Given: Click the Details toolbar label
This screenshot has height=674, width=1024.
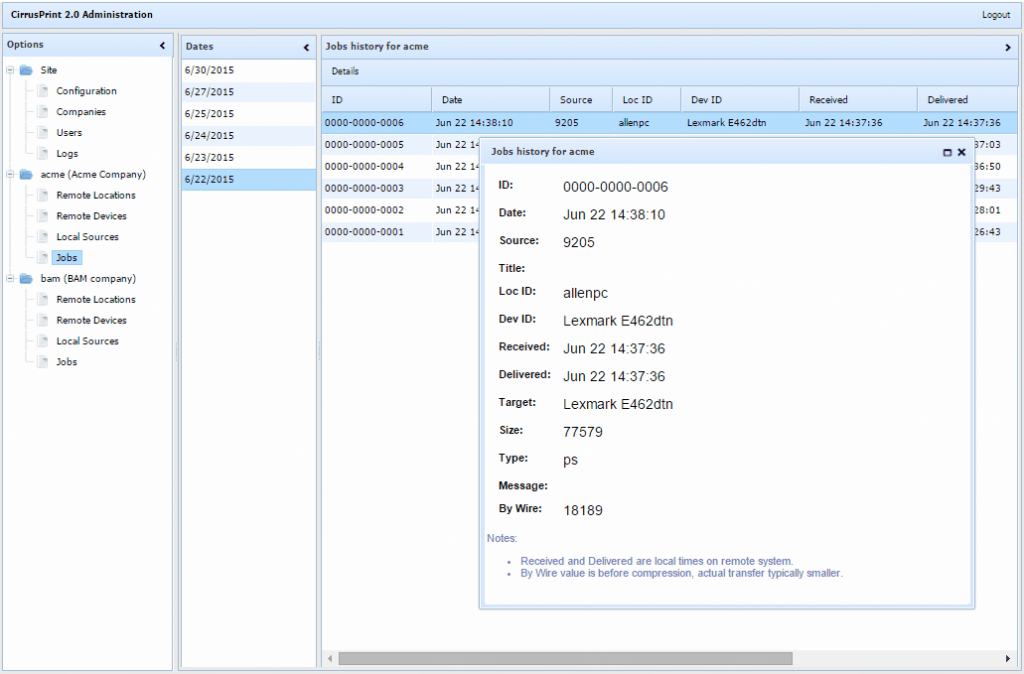Looking at the screenshot, I should [347, 71].
